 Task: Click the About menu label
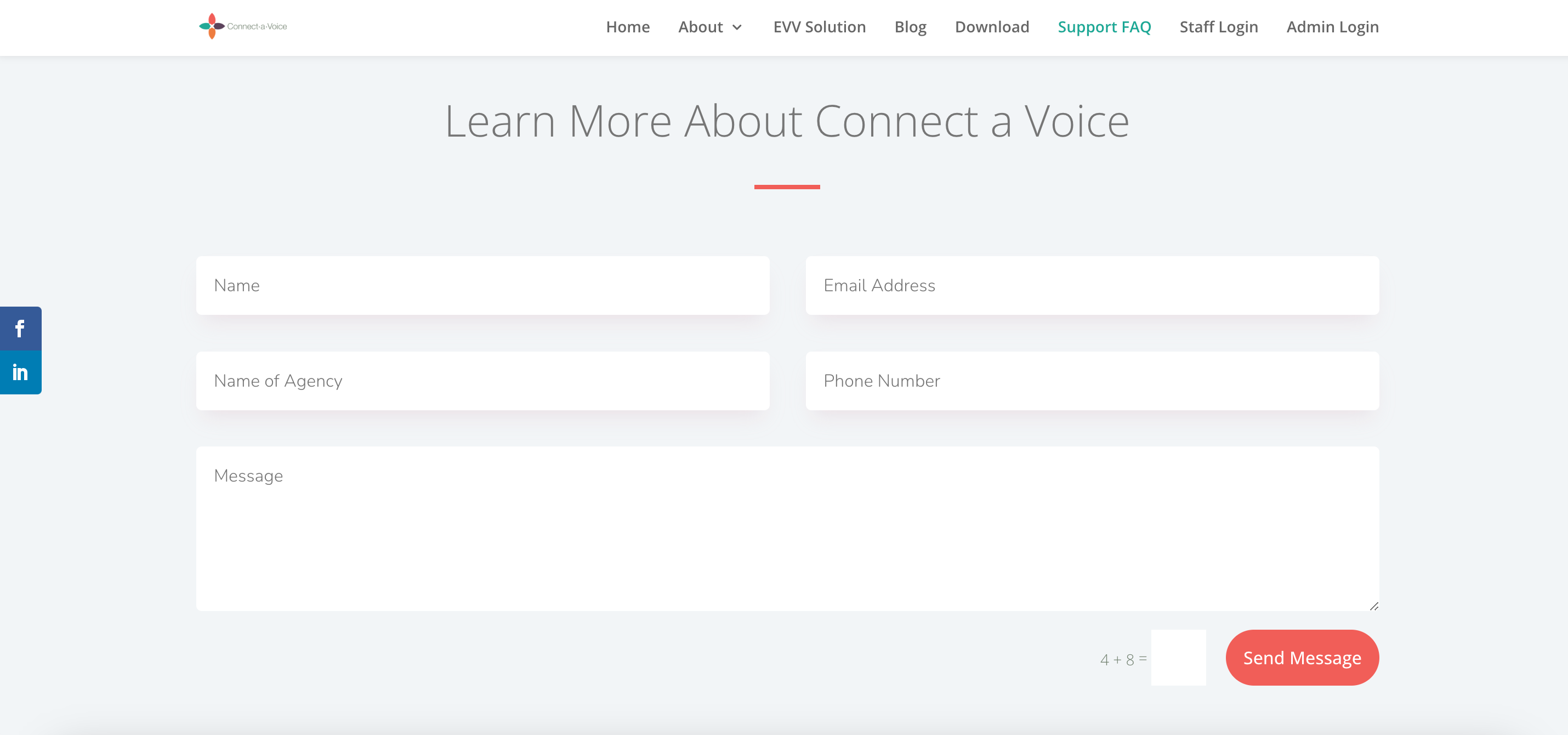700,27
